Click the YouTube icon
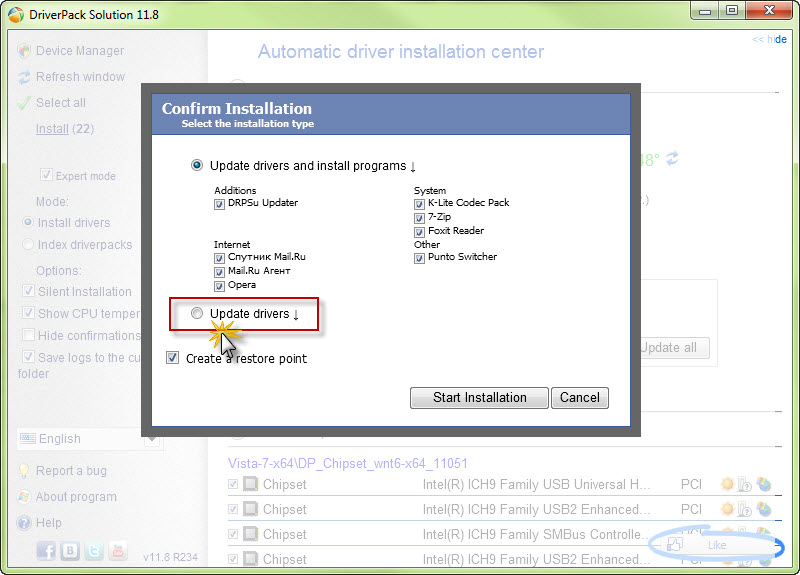Image resolution: width=800 pixels, height=575 pixels. (118, 551)
